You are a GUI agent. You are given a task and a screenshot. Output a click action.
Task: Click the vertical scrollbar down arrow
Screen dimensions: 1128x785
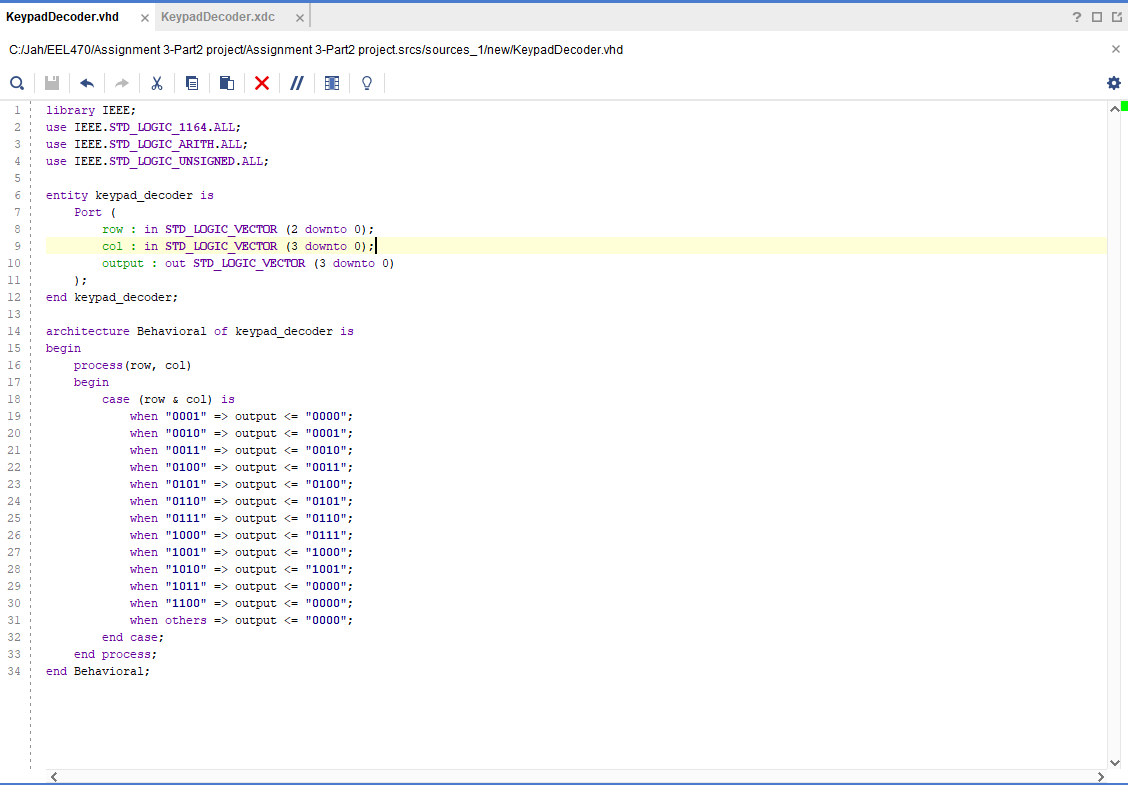[1115, 762]
